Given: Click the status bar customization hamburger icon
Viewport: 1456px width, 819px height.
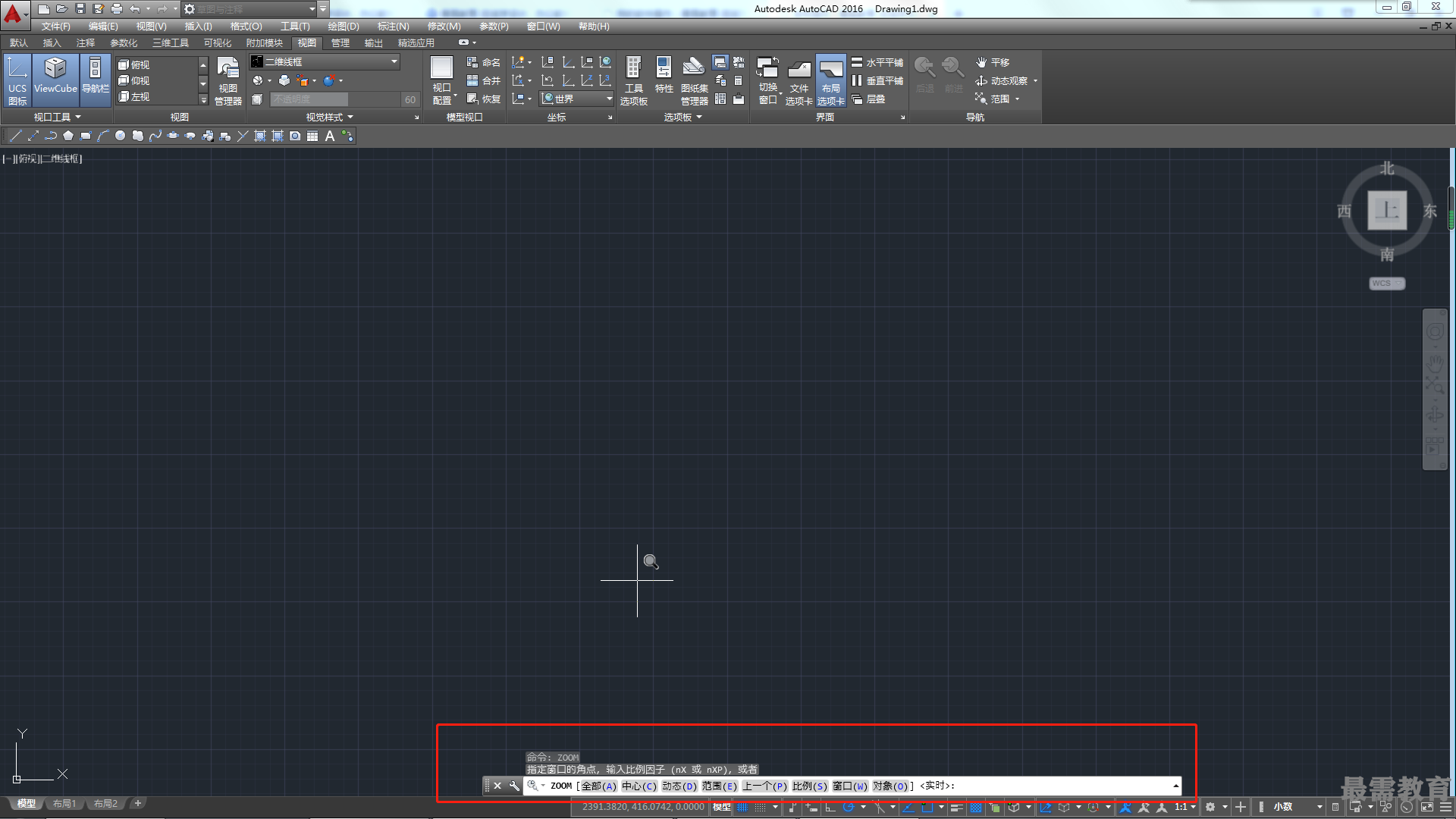Looking at the screenshot, I should point(1445,807).
